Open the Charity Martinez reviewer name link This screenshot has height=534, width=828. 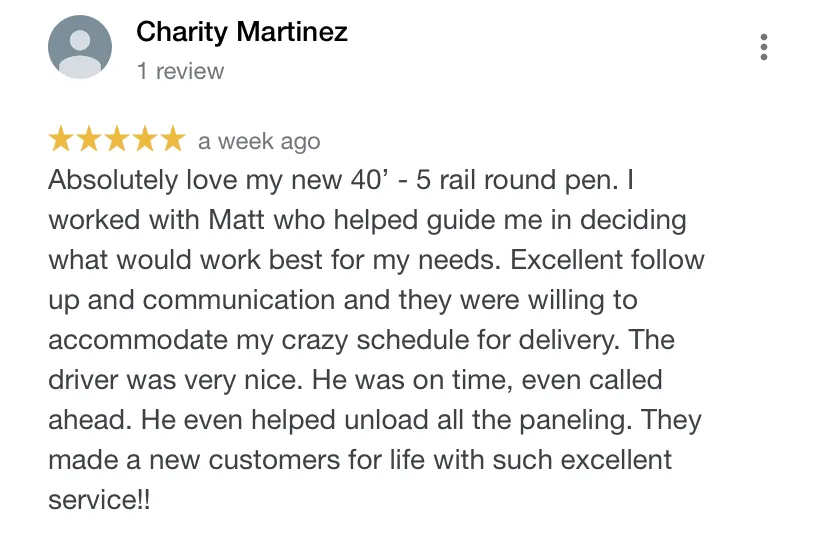(242, 32)
